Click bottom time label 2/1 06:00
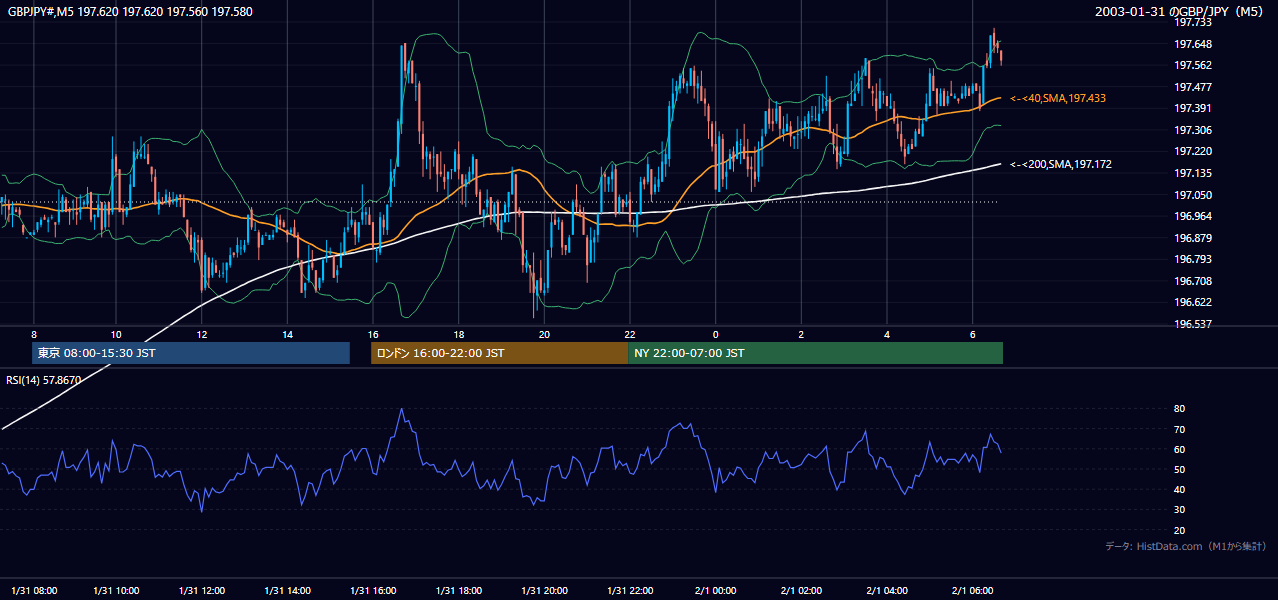Screen dimensions: 1278x600 (x=973, y=590)
